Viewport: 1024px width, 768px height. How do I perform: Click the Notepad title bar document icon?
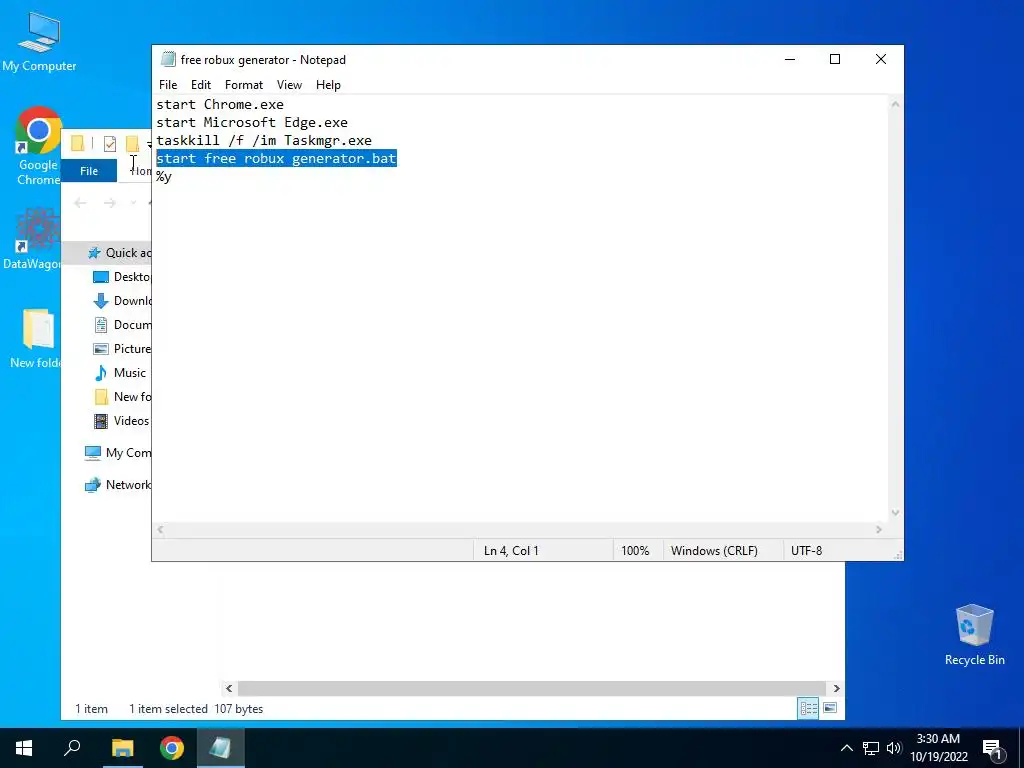tap(168, 59)
